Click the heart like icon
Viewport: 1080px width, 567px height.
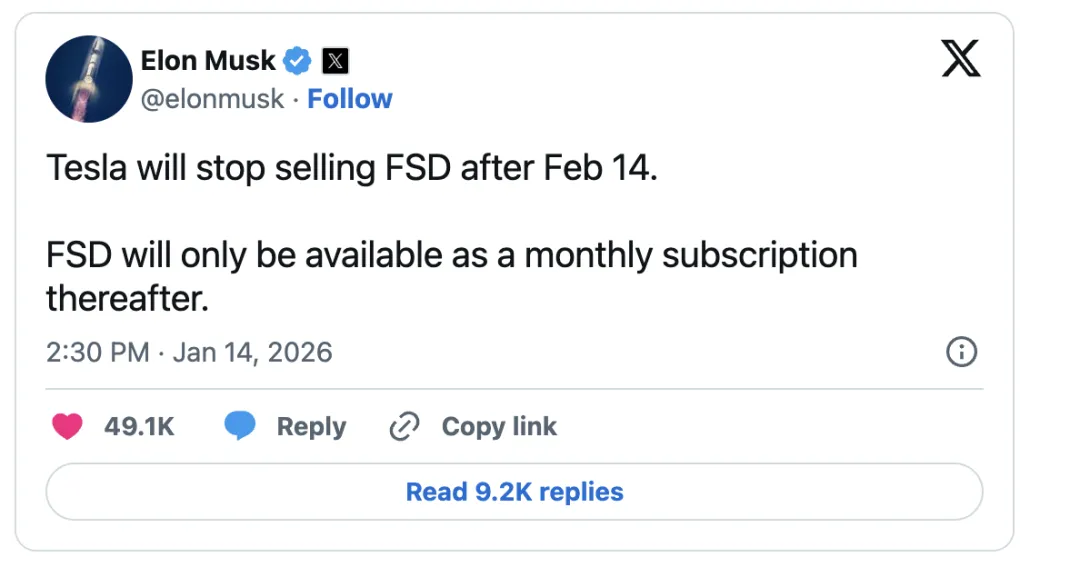pos(68,427)
